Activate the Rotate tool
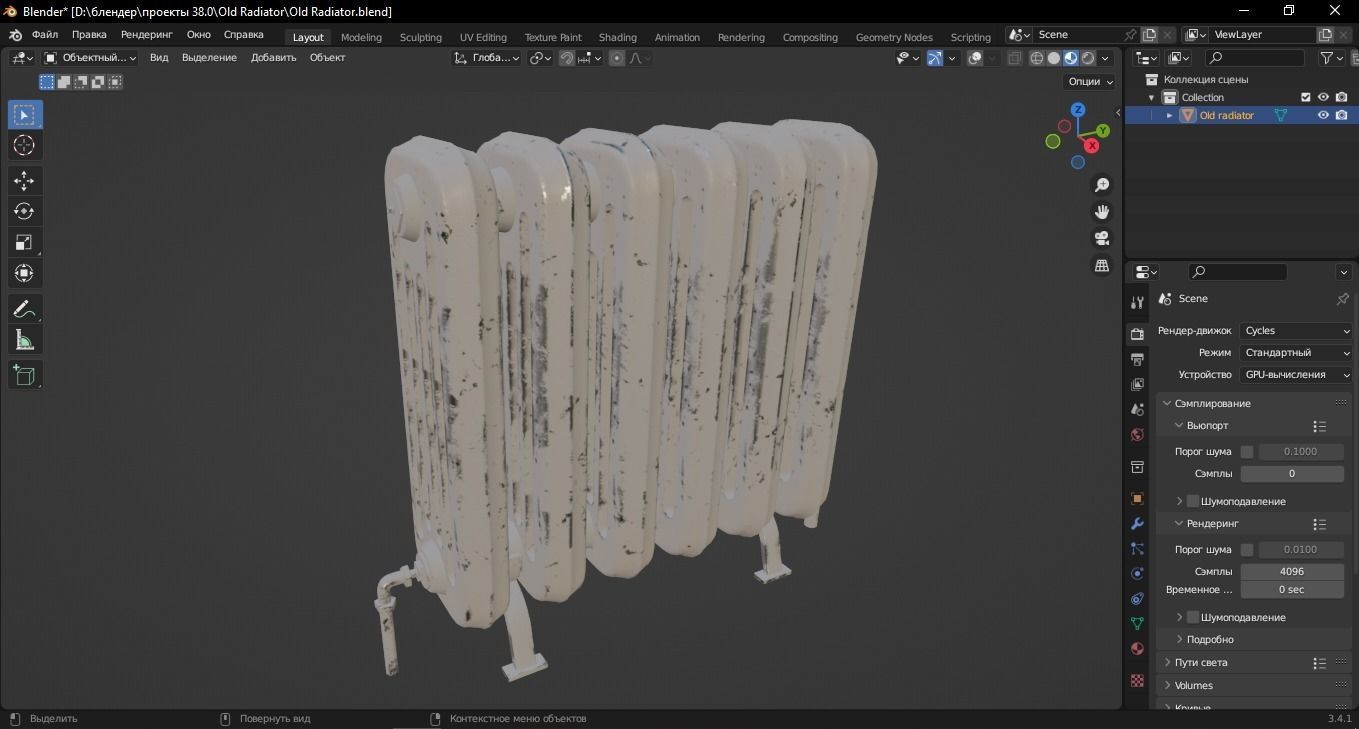 pyautogui.click(x=25, y=211)
